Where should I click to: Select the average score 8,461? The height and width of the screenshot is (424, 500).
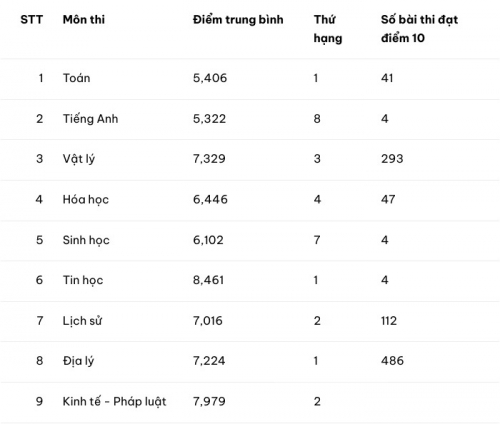(208, 280)
